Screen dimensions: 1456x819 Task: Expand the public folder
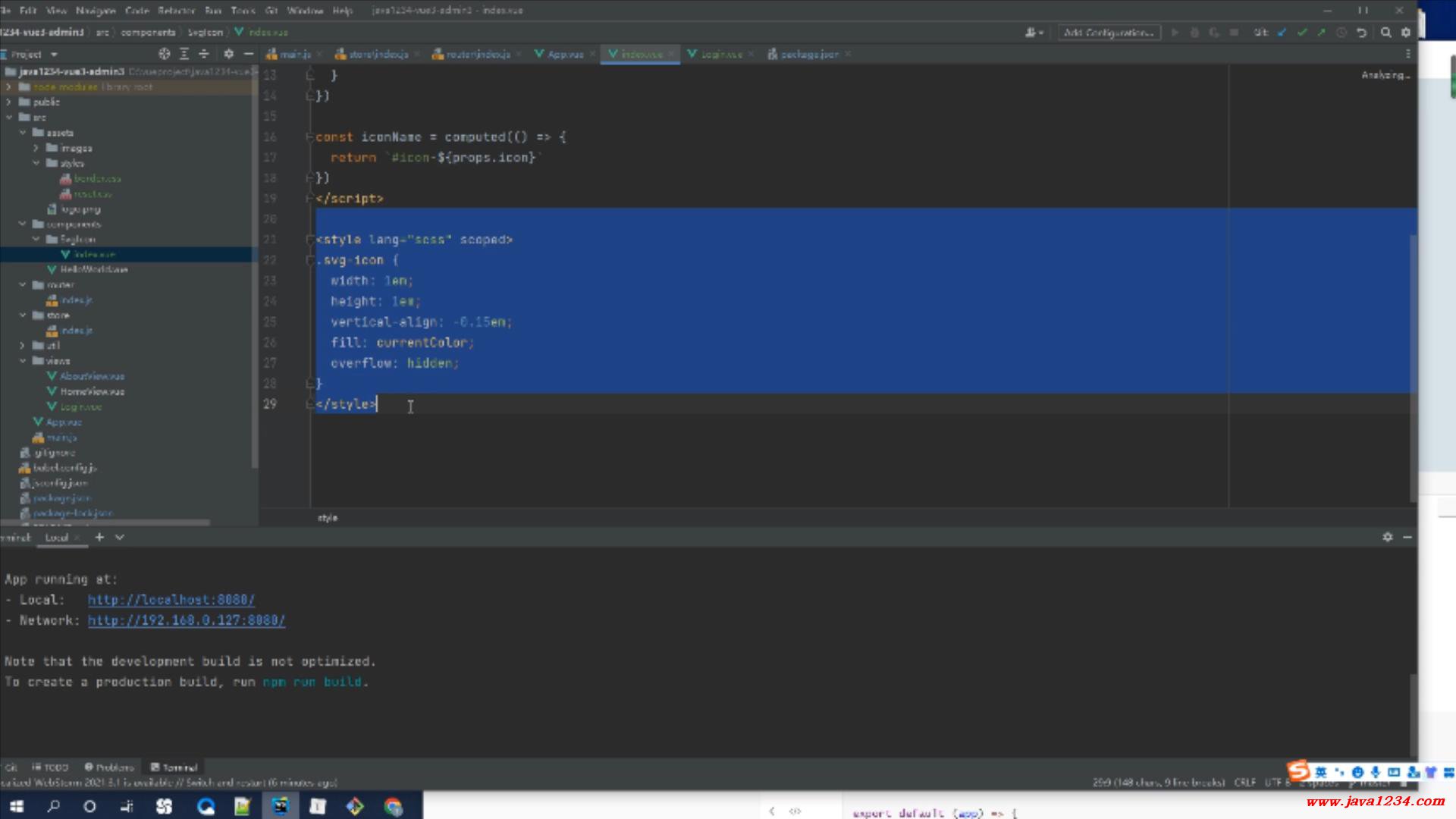8,102
